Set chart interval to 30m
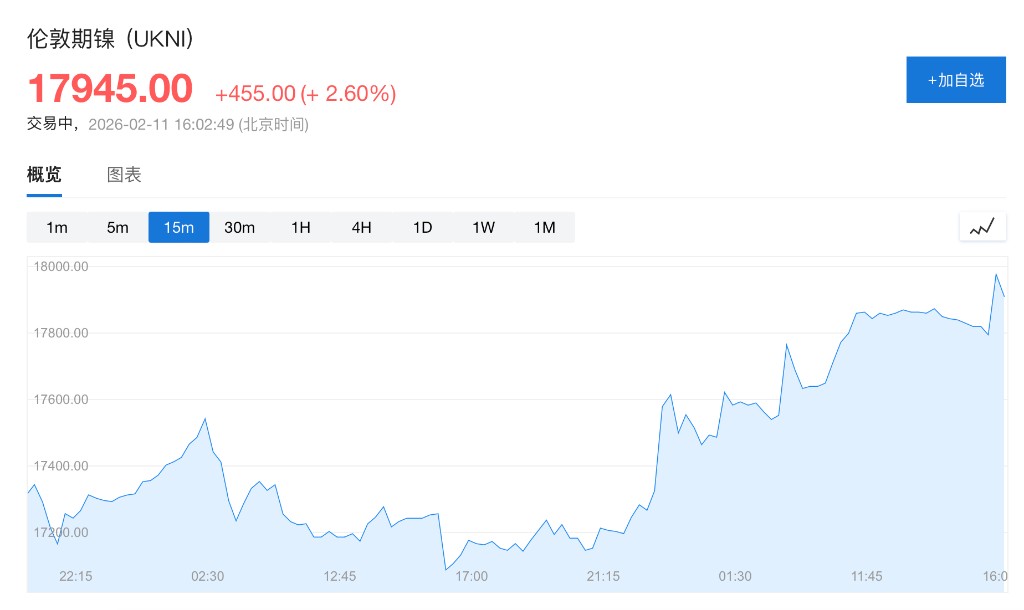This screenshot has width=1024, height=610. pos(240,227)
